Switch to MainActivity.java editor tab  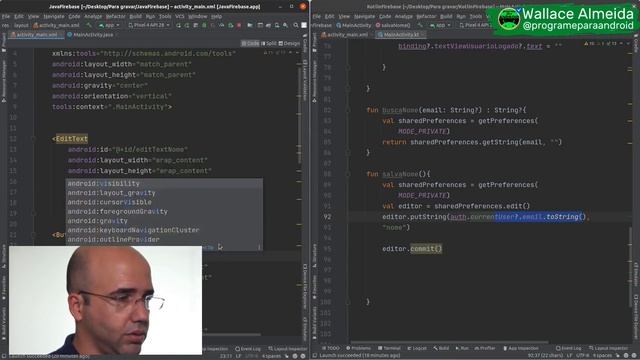(90, 35)
